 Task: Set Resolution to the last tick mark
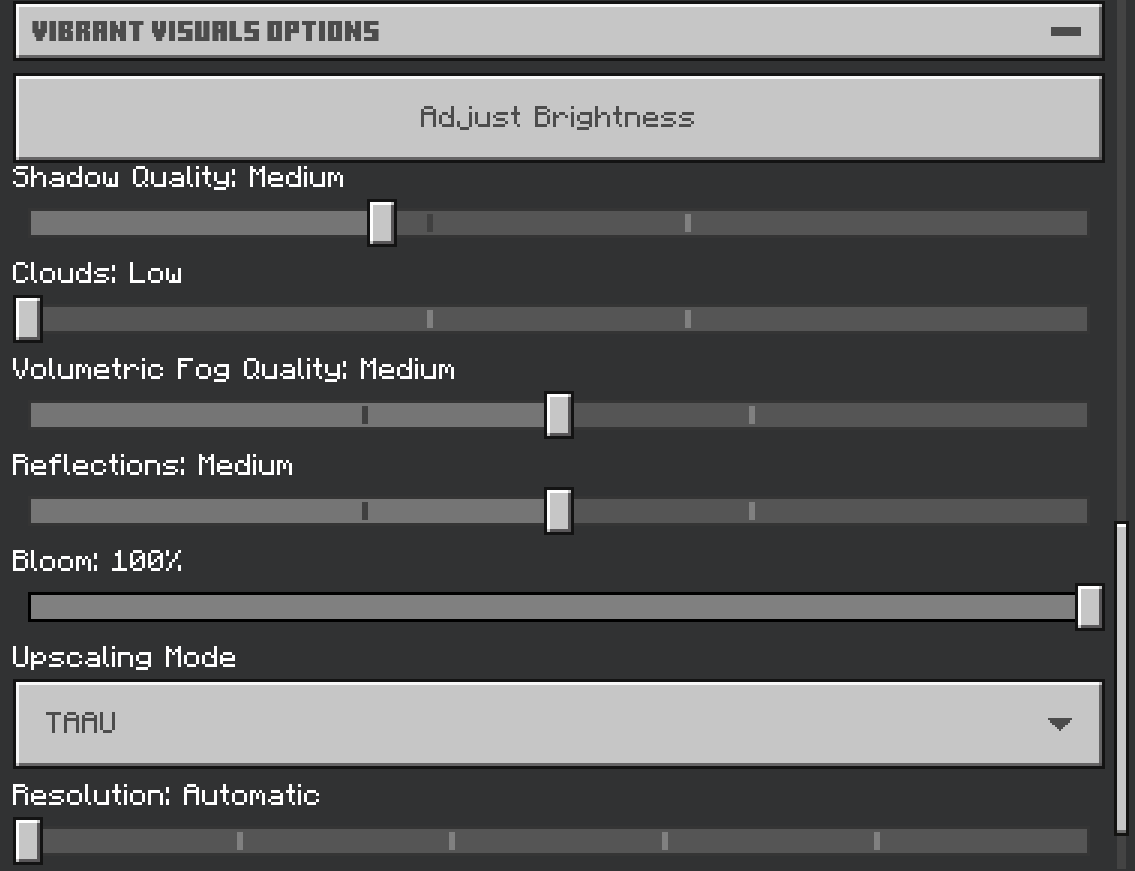click(877, 841)
